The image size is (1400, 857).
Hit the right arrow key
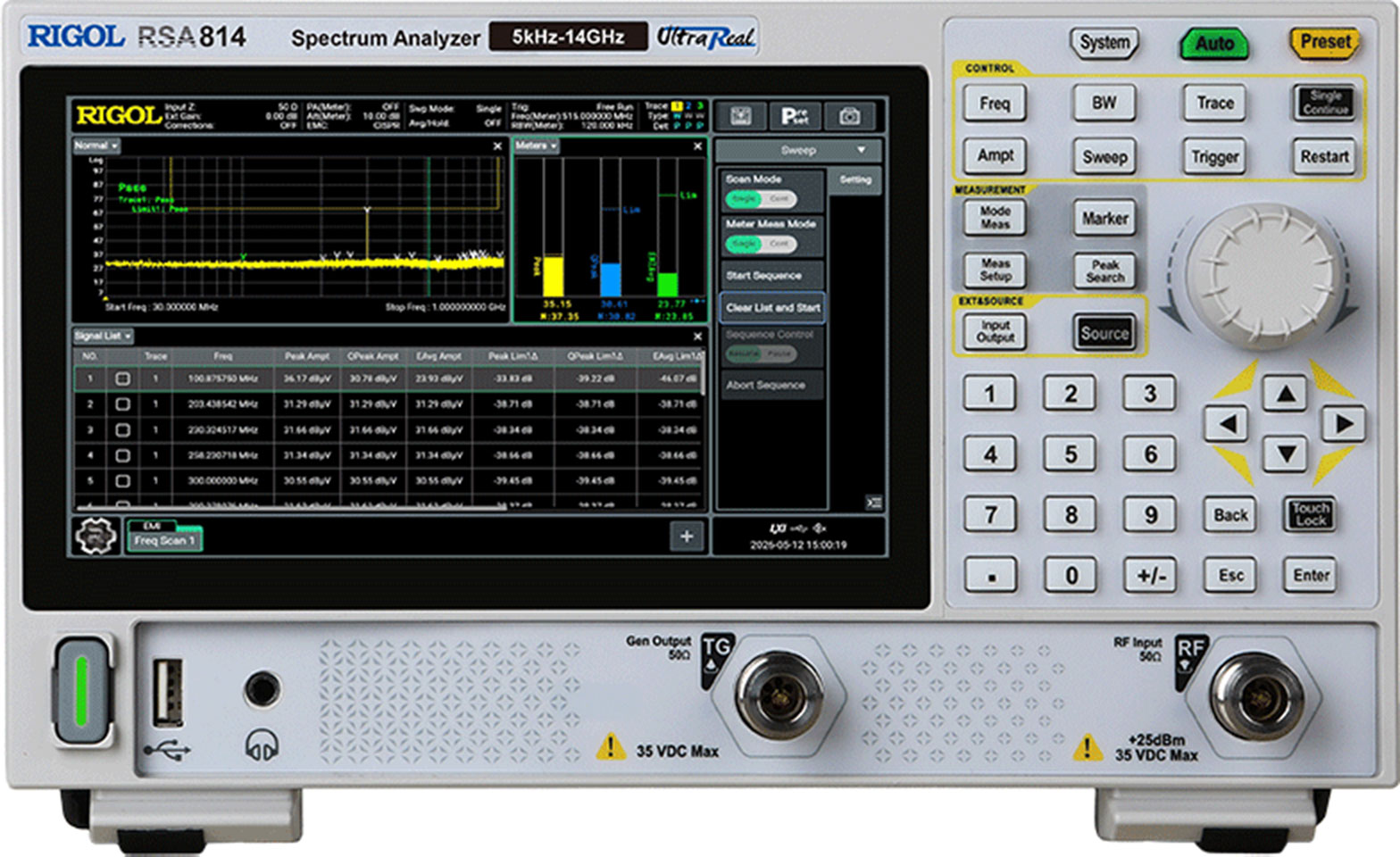1343,423
